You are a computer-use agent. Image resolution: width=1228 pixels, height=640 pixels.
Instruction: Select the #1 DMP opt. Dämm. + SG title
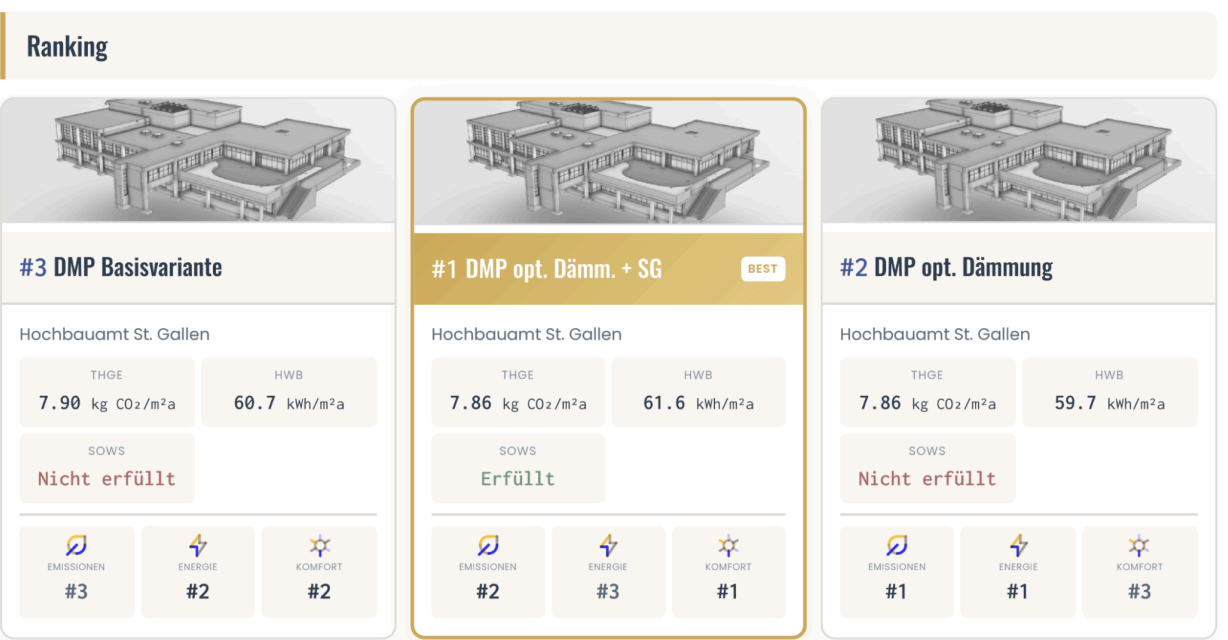(x=547, y=269)
